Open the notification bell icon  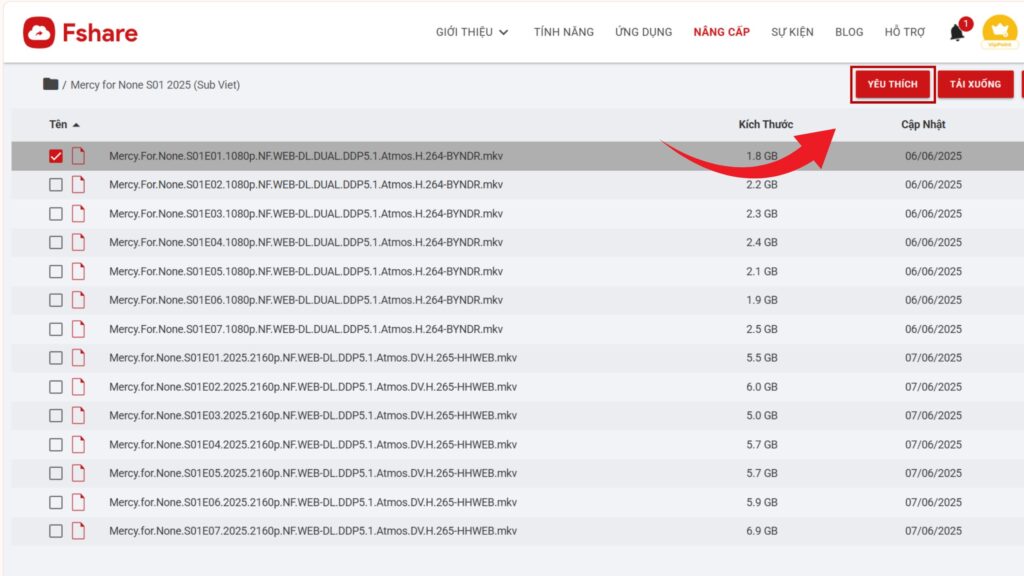point(957,32)
